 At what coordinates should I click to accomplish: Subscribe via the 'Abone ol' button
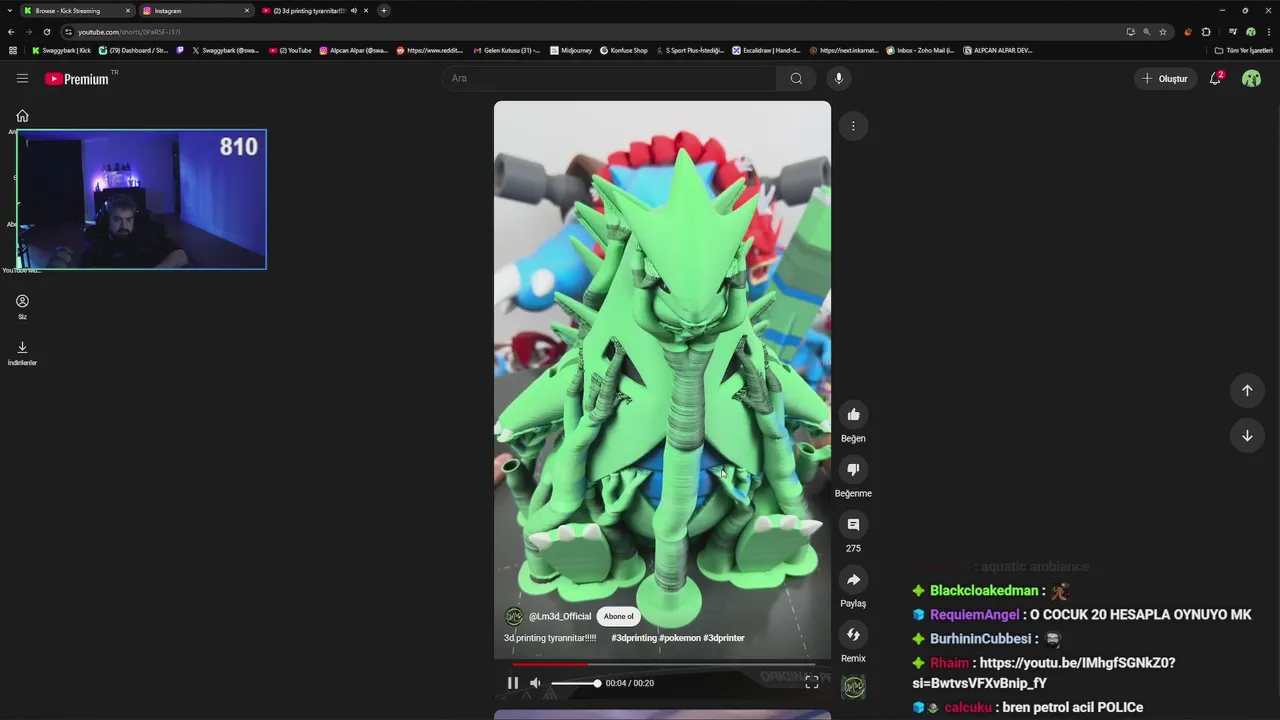pyautogui.click(x=618, y=617)
